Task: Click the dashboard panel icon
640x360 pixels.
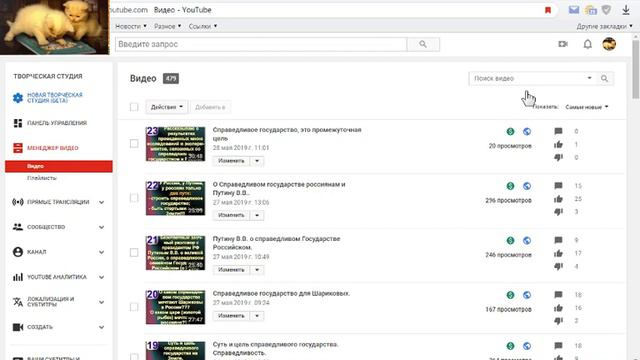Action: point(18,123)
